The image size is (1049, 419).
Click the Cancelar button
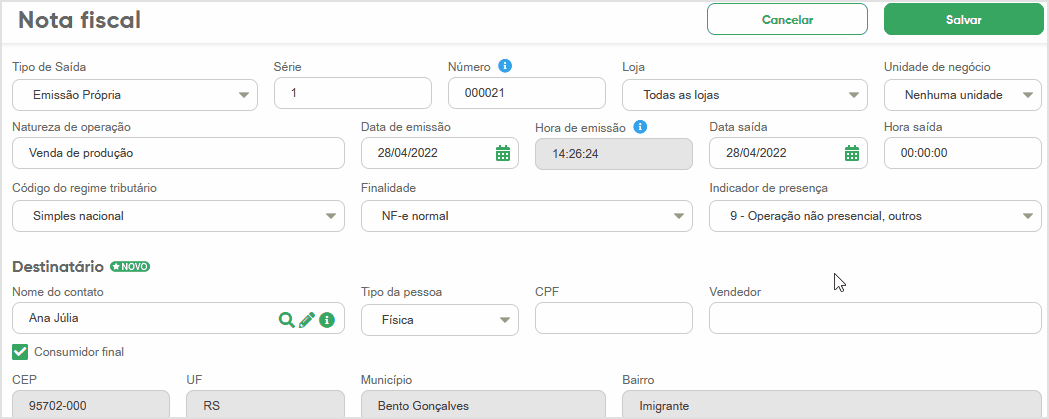tap(787, 19)
